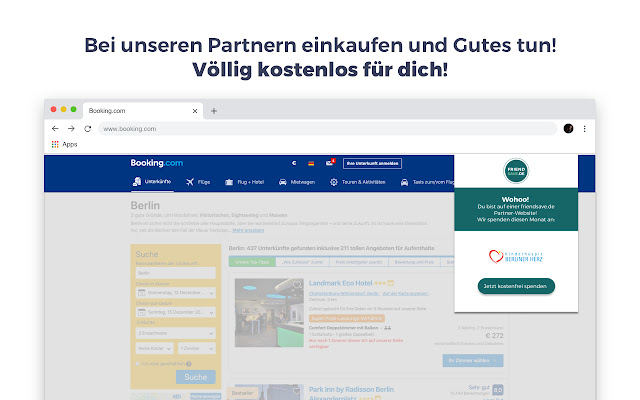
Task: Open the browser profile avatar
Action: [x=568, y=129]
